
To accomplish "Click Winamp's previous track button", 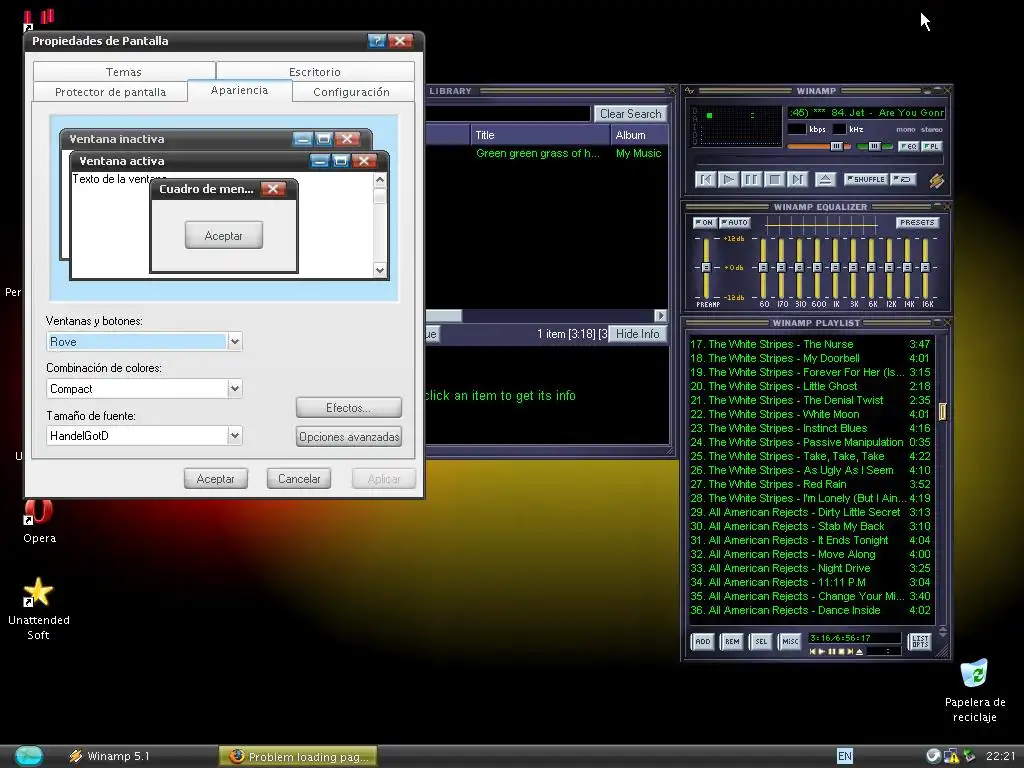I will point(705,179).
